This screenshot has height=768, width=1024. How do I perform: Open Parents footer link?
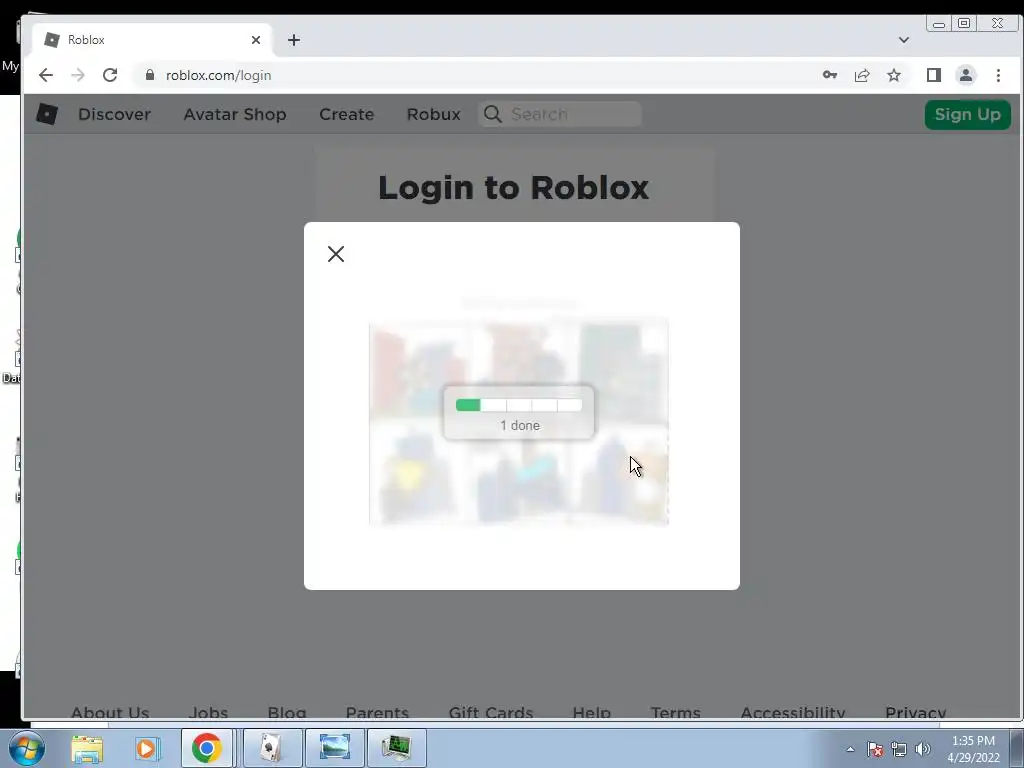click(x=377, y=712)
